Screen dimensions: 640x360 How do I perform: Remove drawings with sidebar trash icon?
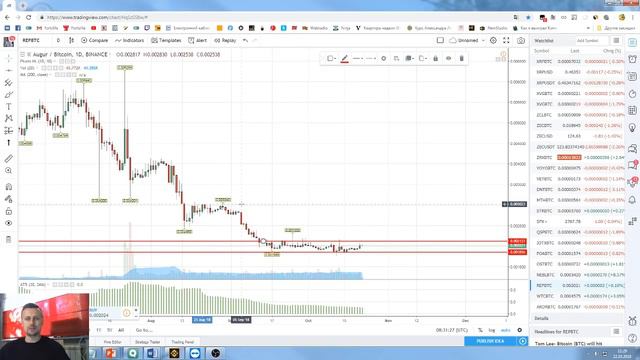(9, 239)
